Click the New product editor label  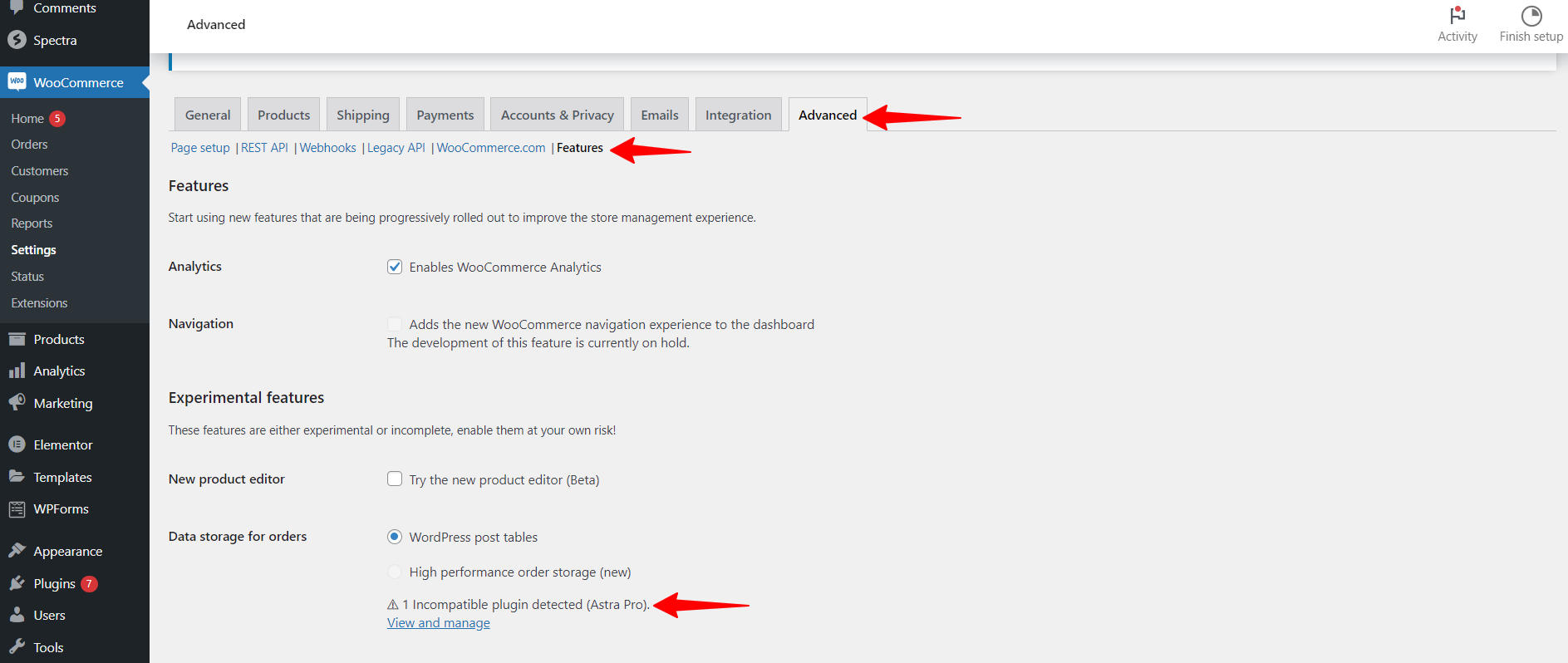click(x=227, y=479)
